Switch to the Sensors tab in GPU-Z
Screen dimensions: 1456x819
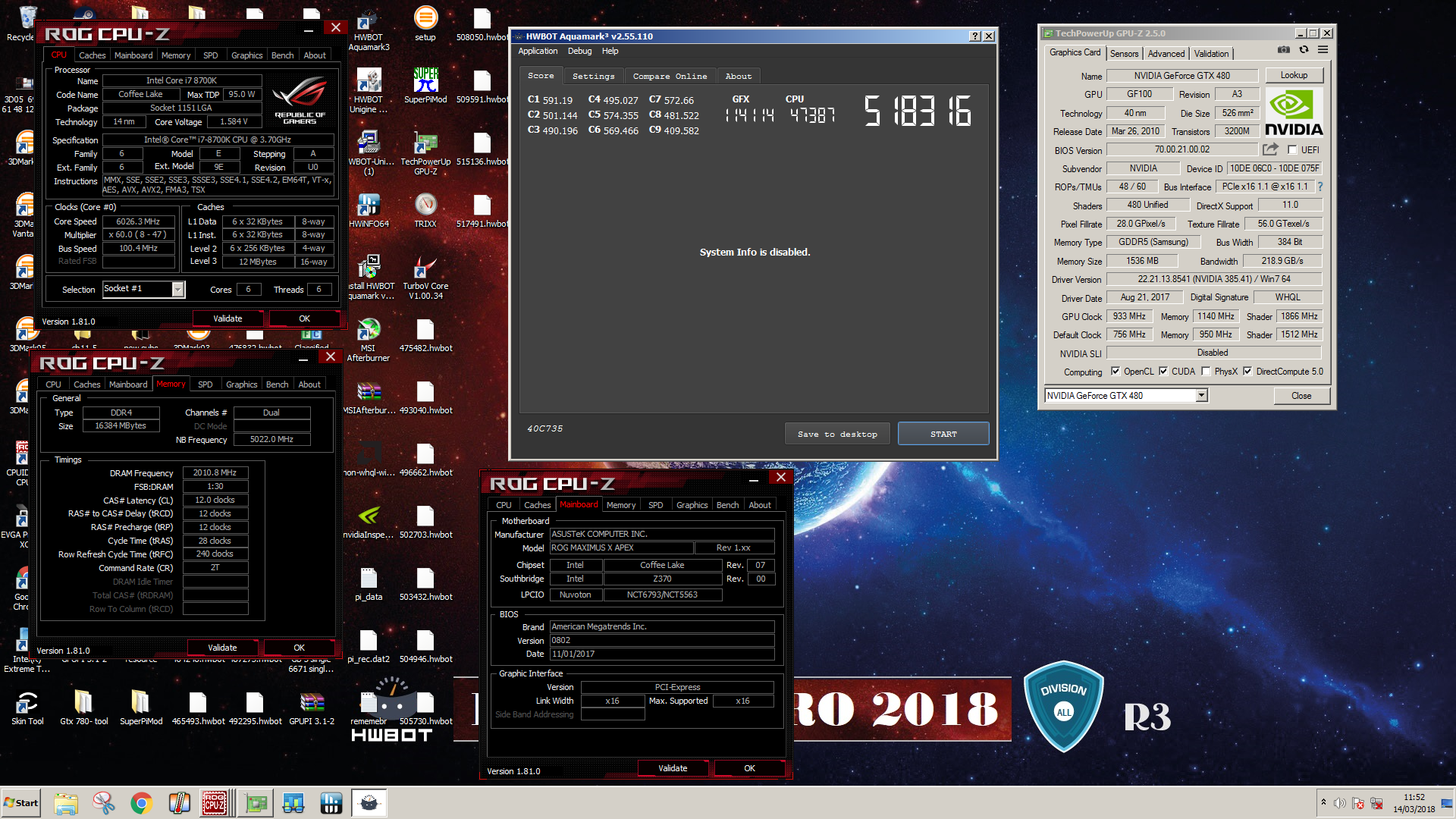tap(1124, 54)
